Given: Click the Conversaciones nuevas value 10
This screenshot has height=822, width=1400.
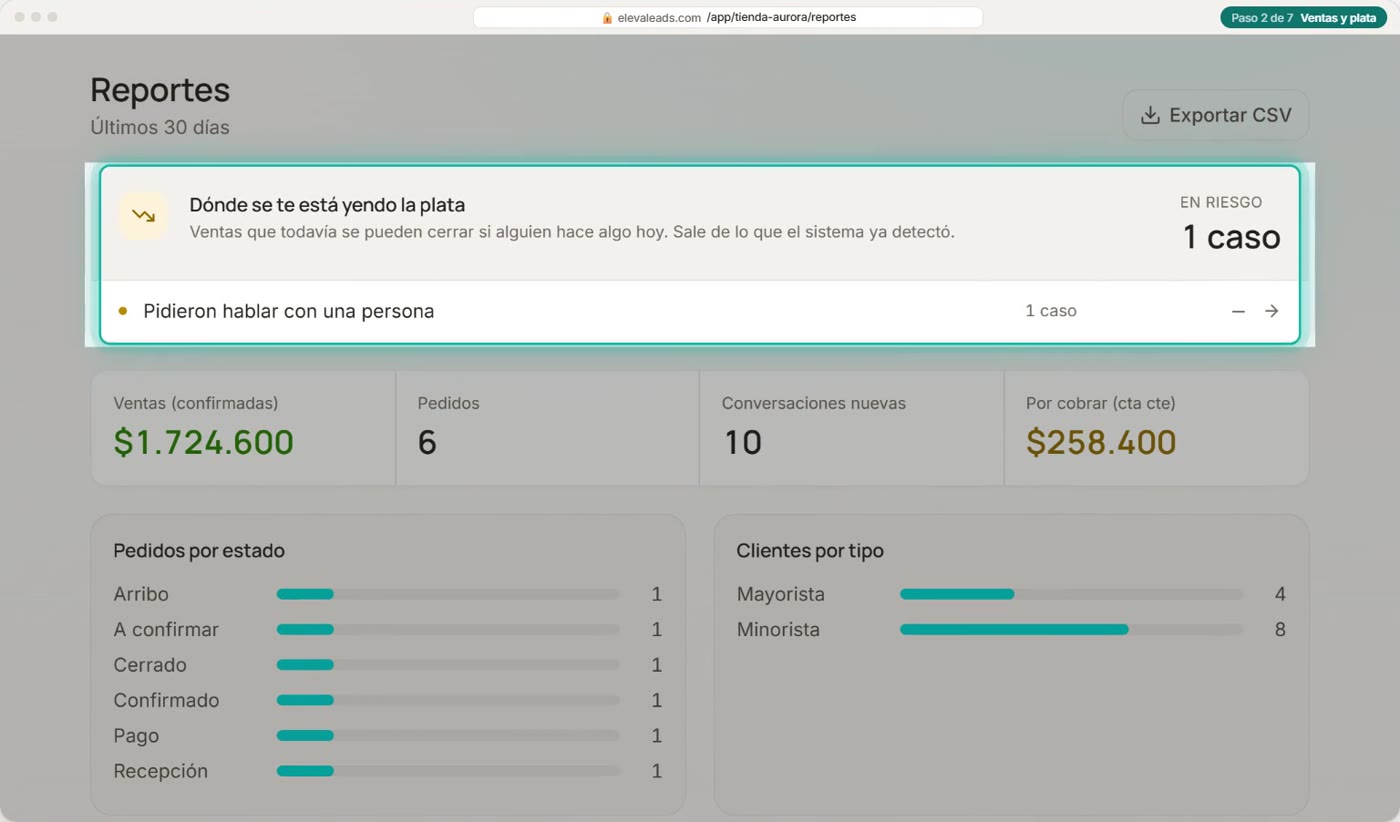Looking at the screenshot, I should tap(742, 442).
